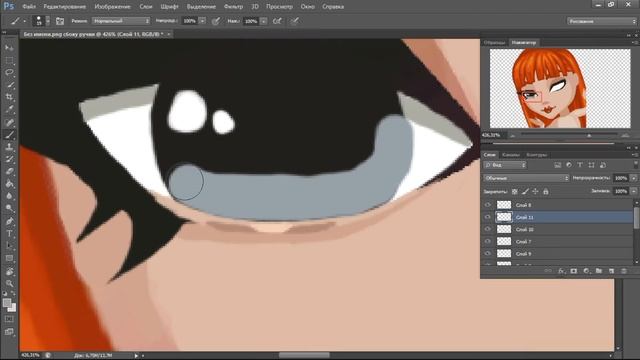This screenshot has width=640, height=360.
Task: Open the brush panel toggle icon
Action: point(60,21)
